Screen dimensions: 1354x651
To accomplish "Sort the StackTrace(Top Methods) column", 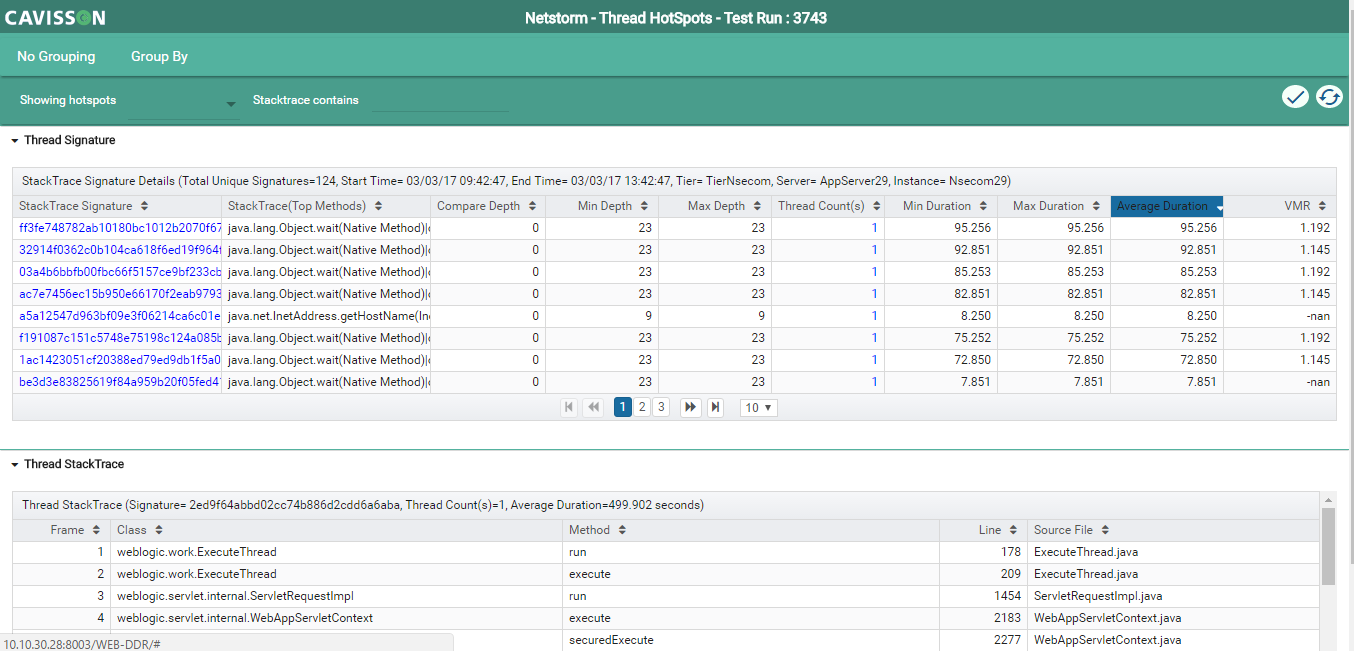I will tap(378, 206).
